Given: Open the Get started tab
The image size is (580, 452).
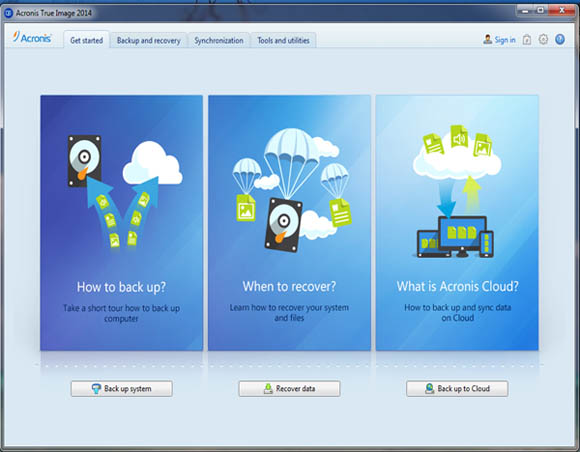Looking at the screenshot, I should (x=86, y=40).
